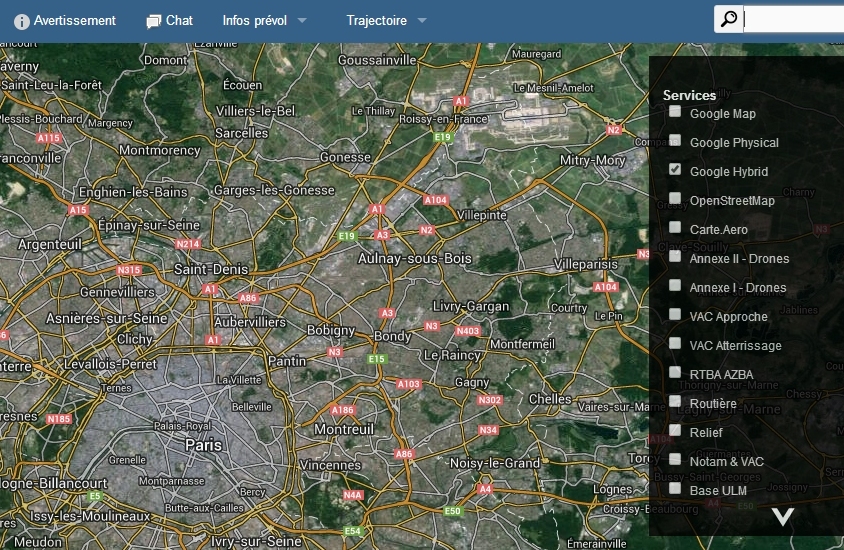The image size is (844, 550).
Task: Open the Trajectoire dropdown arrow
Action: tap(422, 20)
